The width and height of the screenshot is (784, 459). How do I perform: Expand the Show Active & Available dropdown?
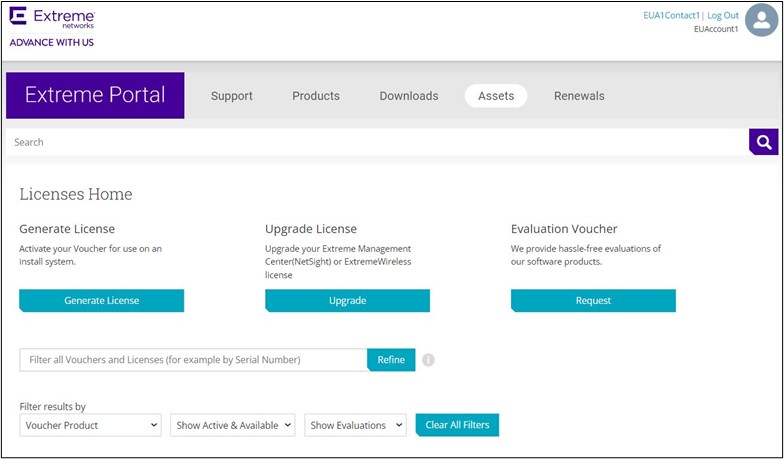point(233,425)
